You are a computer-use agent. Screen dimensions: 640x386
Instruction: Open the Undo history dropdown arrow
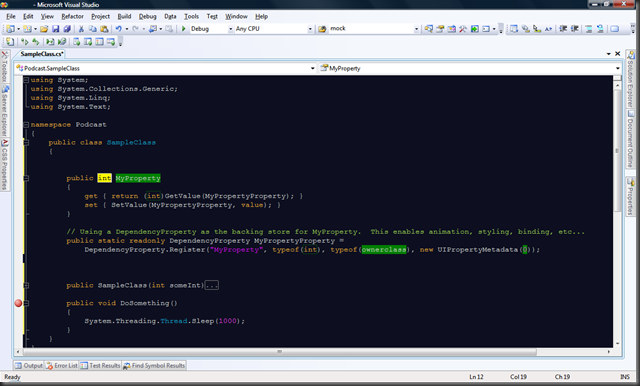coord(127,29)
